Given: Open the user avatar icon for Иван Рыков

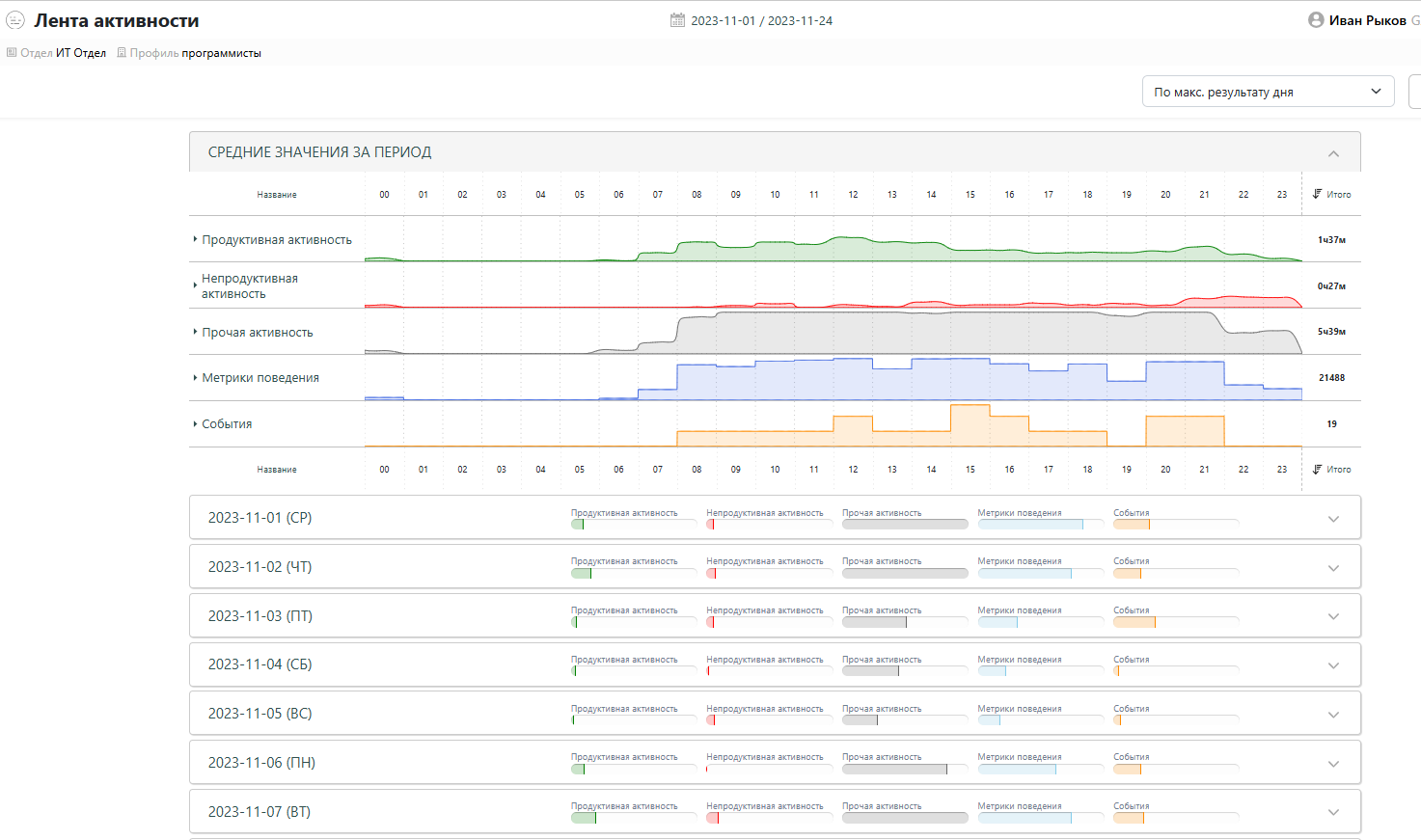Looking at the screenshot, I should (x=1316, y=20).
